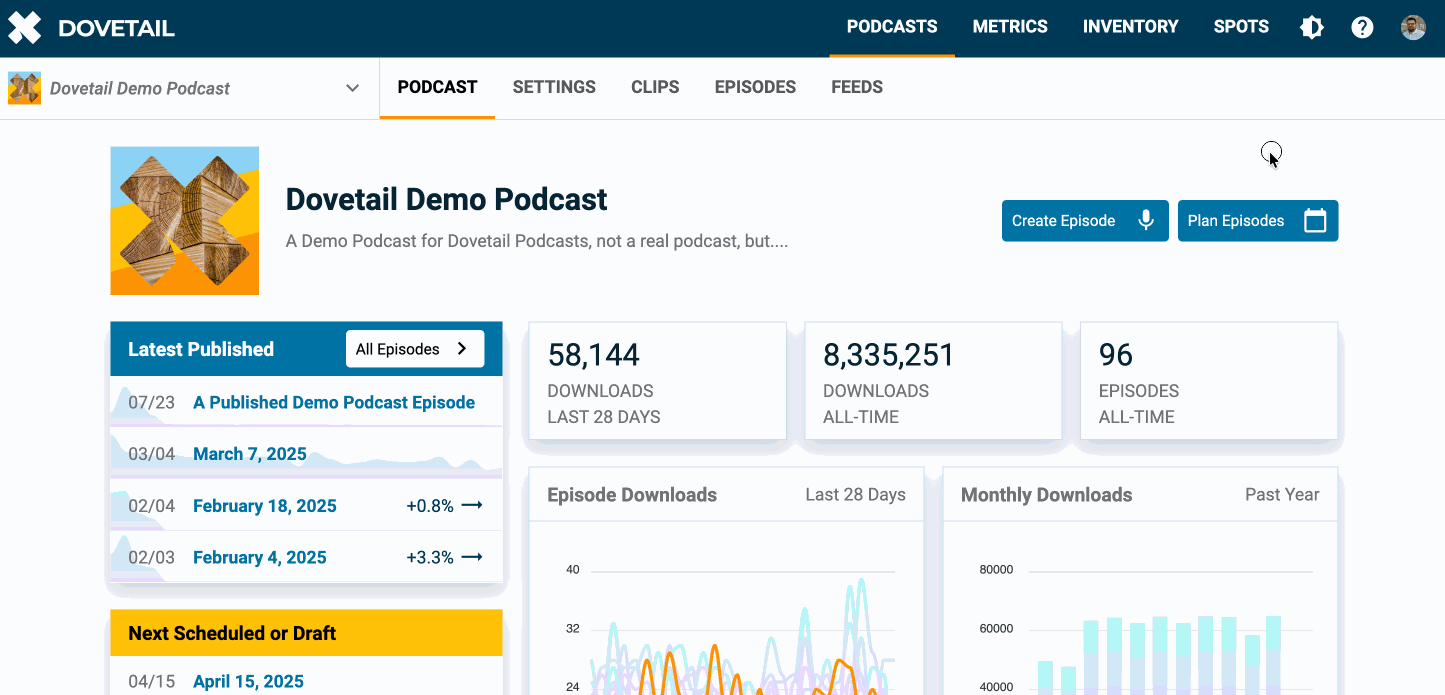Screen dimensions: 1445x695
Task: Open the Feeds tab
Action: coord(857,87)
